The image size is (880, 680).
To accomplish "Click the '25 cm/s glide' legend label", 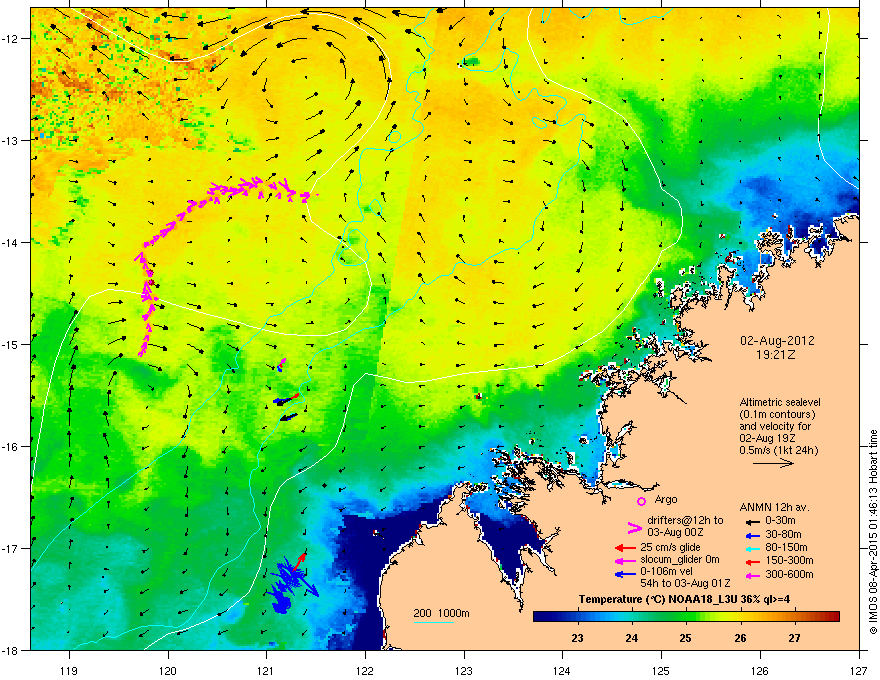I will coord(670,548).
